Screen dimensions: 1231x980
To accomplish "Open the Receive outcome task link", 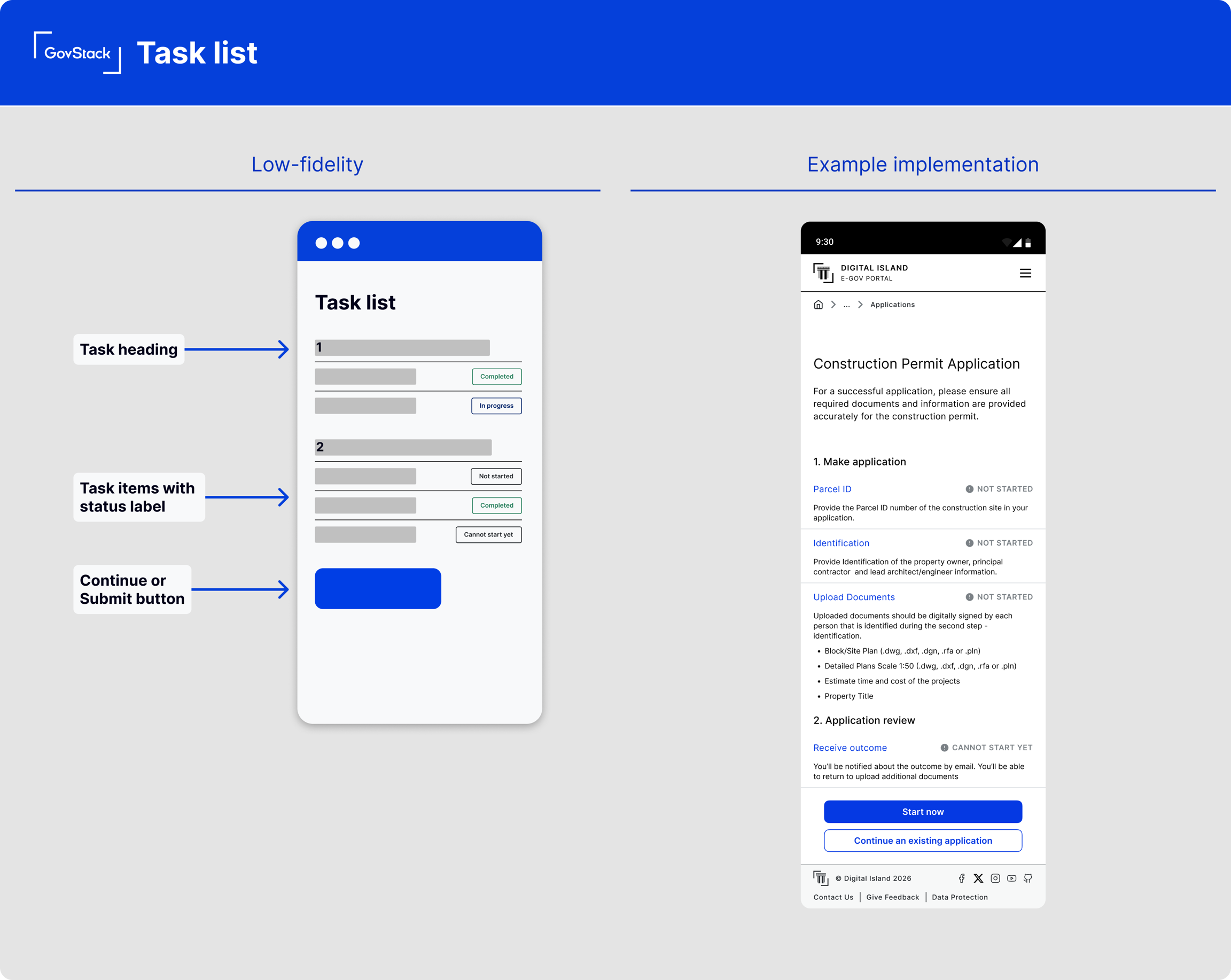I will coord(850,748).
